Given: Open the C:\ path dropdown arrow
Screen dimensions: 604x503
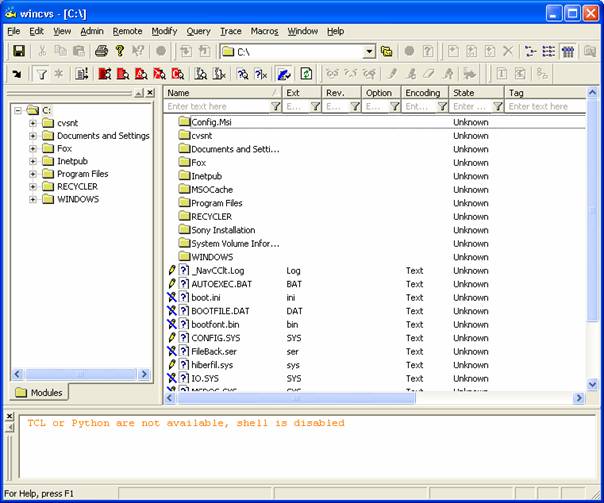Looking at the screenshot, I should point(368,51).
